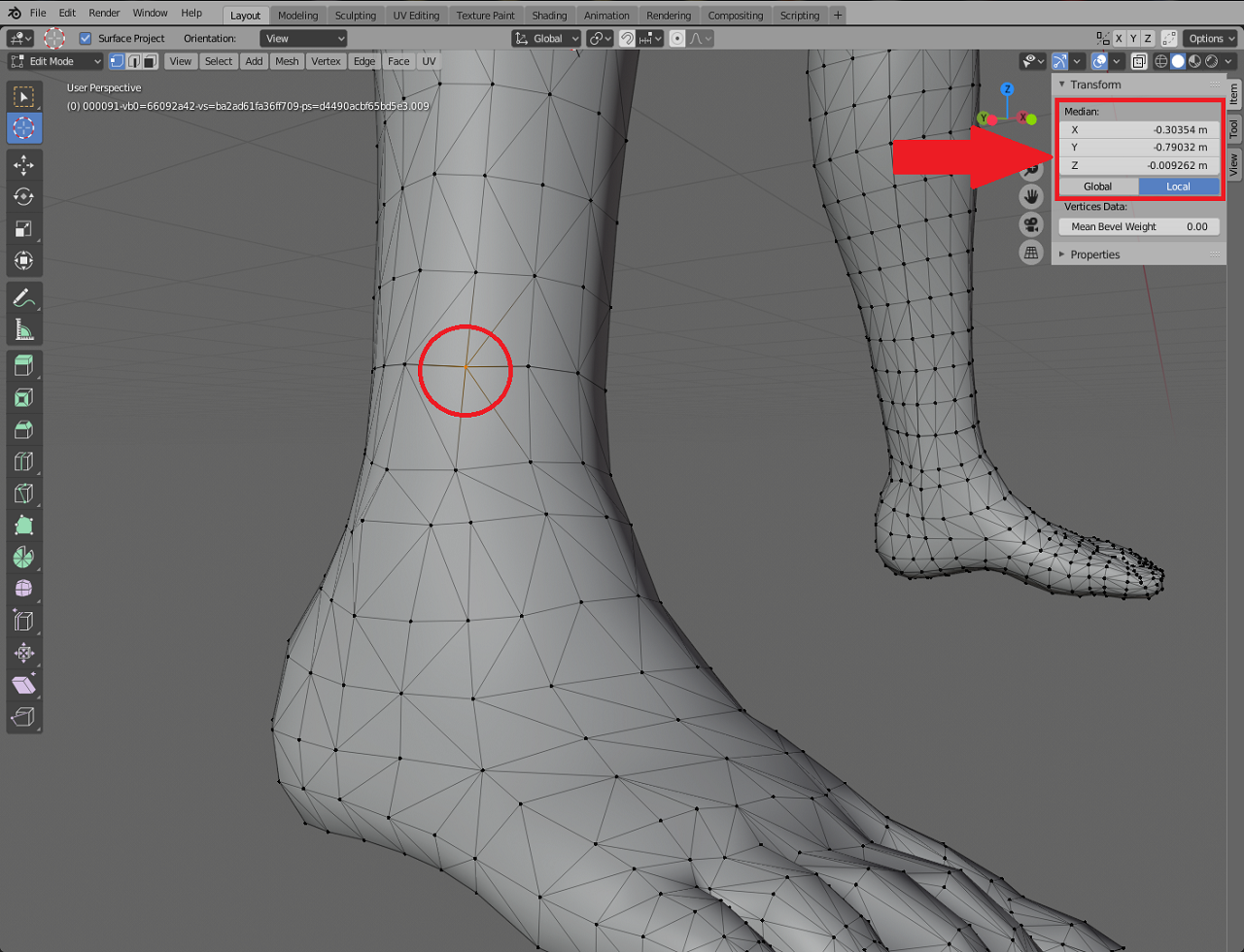The width and height of the screenshot is (1244, 952).
Task: Open the Render menu
Action: pos(104,13)
